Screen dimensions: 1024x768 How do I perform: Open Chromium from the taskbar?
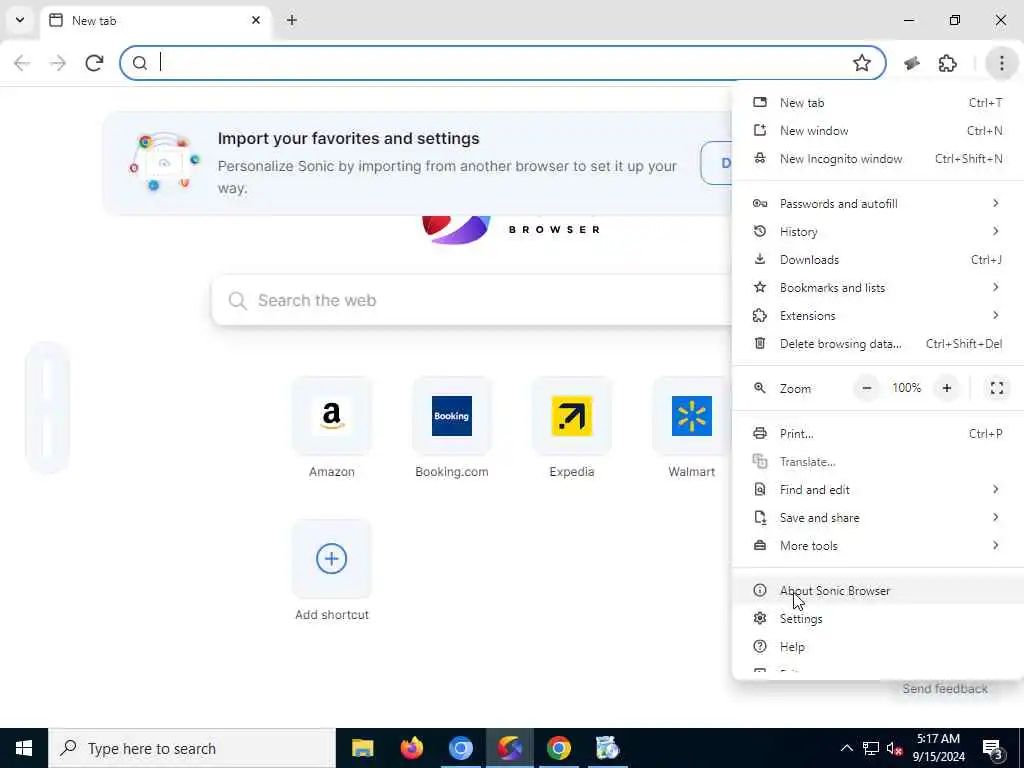(460, 748)
